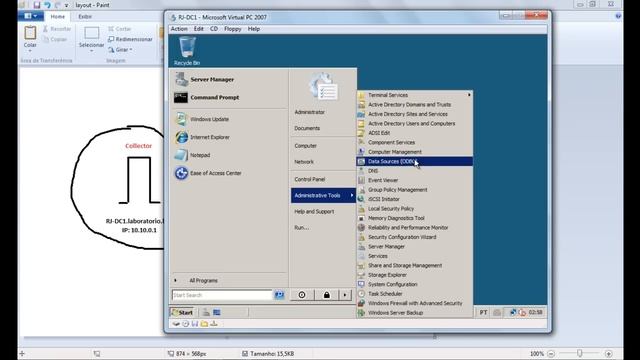The width and height of the screenshot is (640, 360).
Task: Open Share and Storage Management
Action: (x=415, y=265)
